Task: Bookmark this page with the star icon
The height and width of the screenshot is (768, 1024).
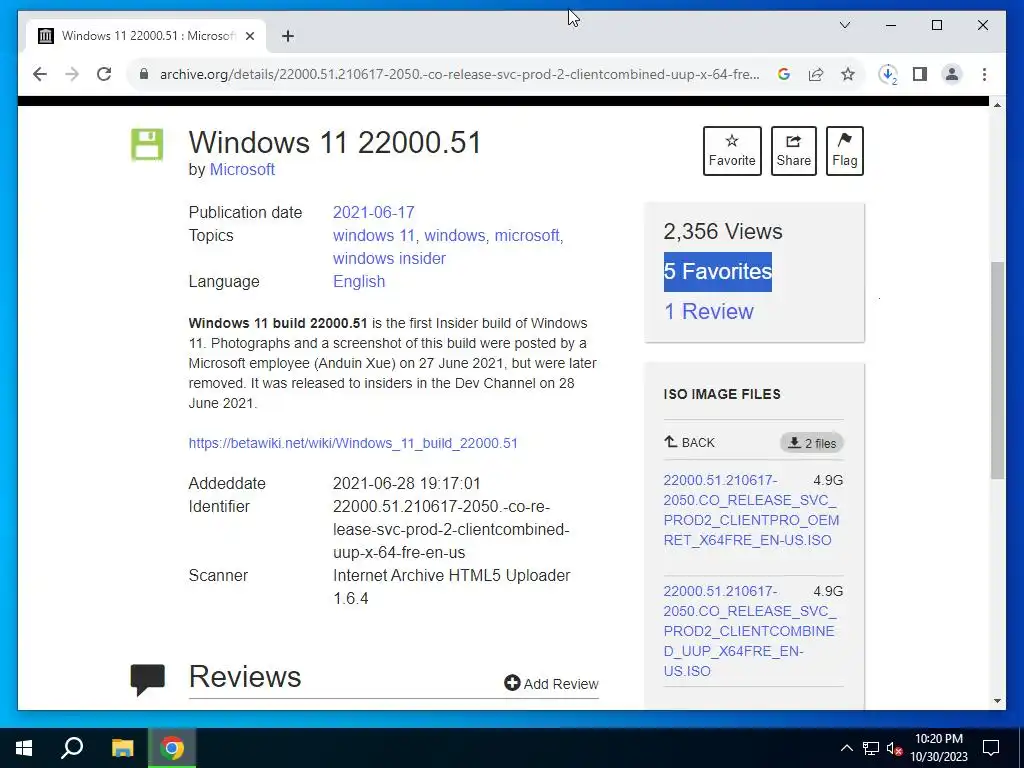Action: [x=848, y=74]
